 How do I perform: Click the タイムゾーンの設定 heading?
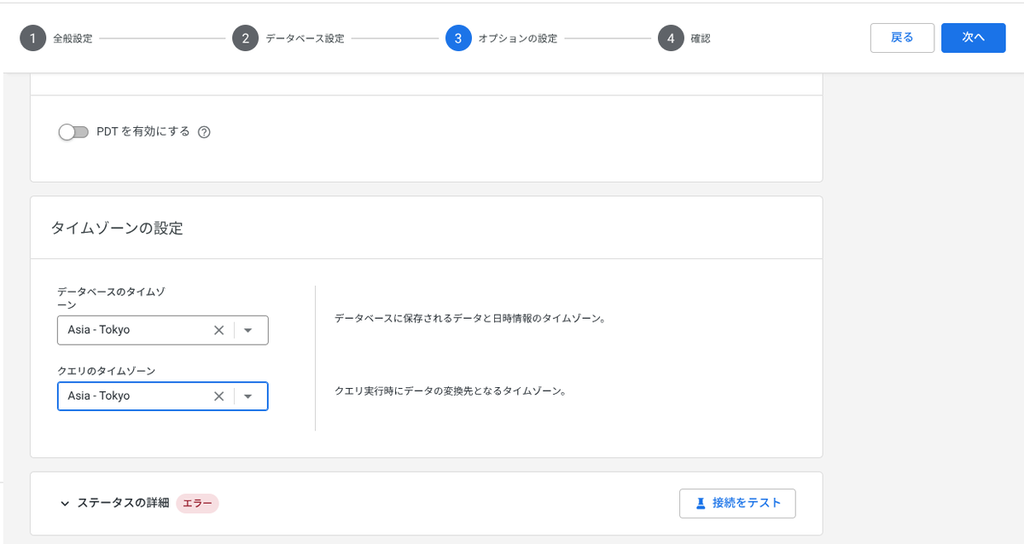point(117,229)
